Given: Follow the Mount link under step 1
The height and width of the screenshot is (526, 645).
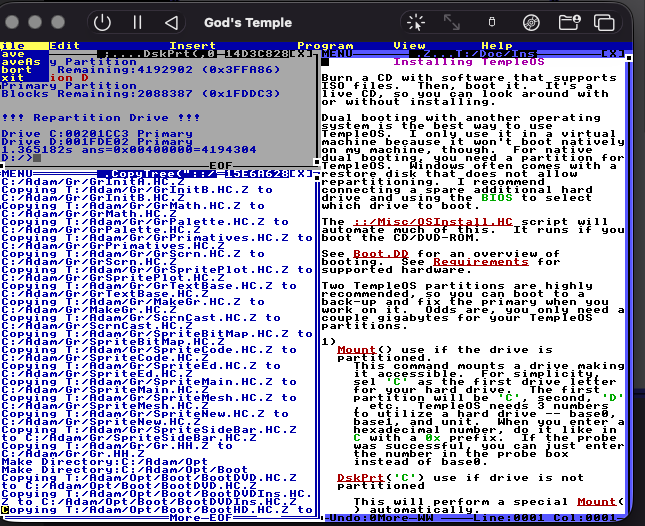Looking at the screenshot, I should pos(357,350).
